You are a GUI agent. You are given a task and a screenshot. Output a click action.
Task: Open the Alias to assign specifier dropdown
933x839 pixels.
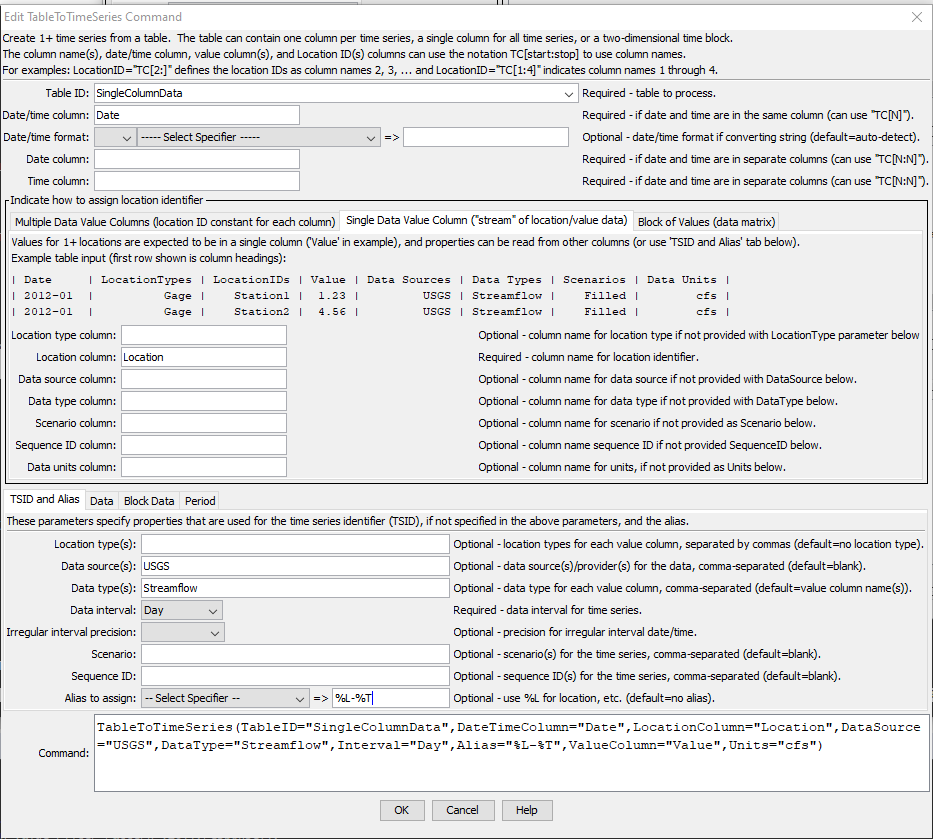tap(225, 699)
